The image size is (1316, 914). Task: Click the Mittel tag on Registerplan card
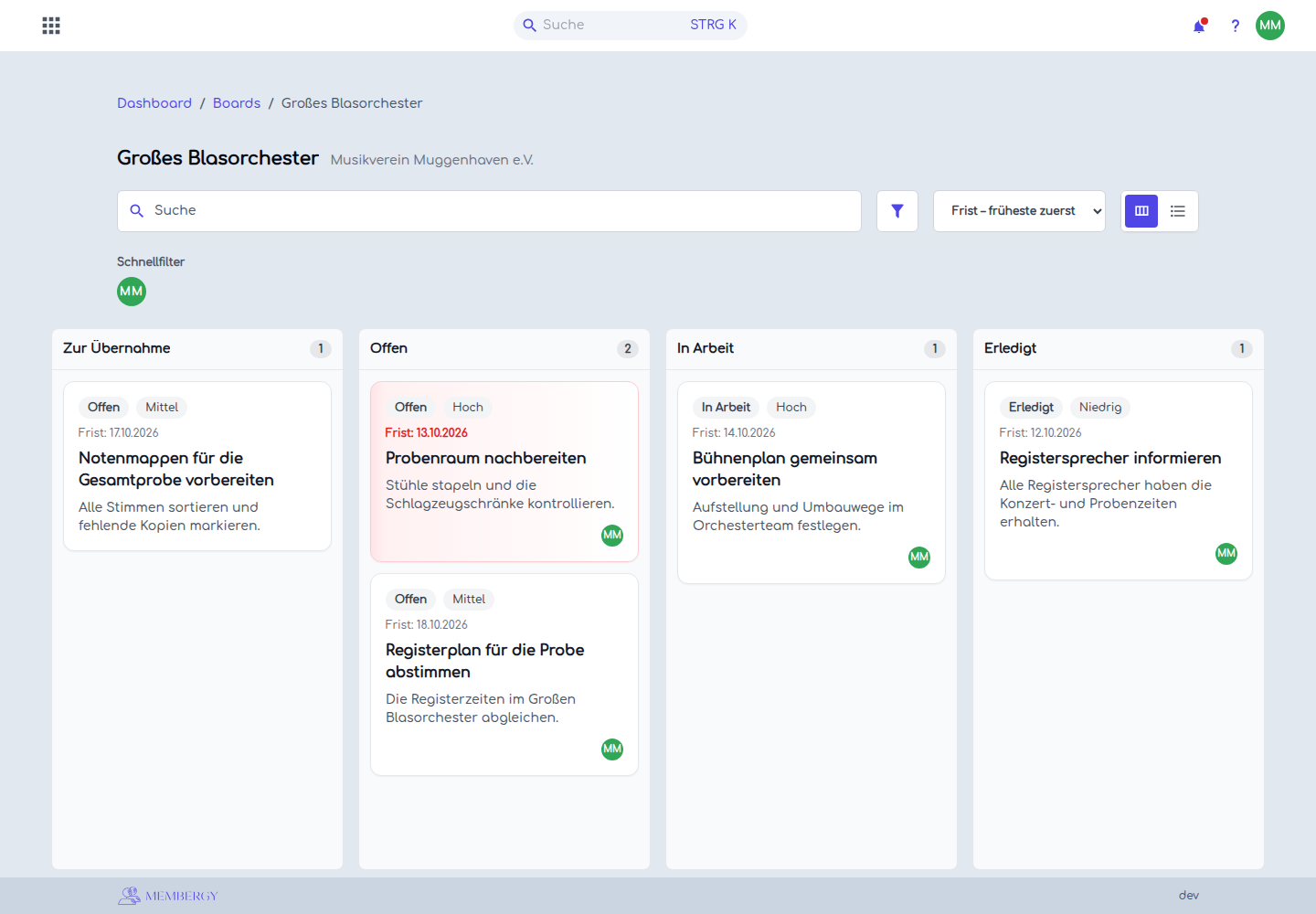469,600
